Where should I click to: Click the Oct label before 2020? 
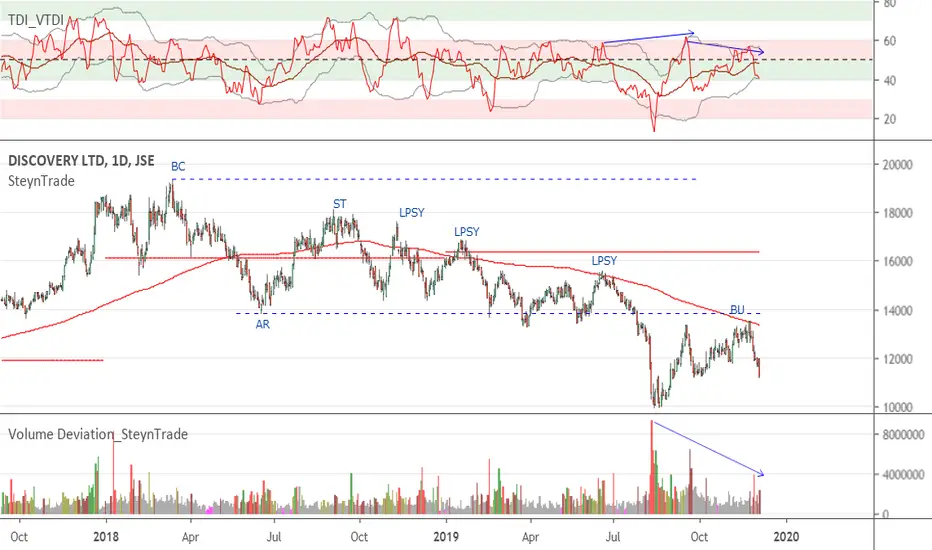[x=699, y=537]
